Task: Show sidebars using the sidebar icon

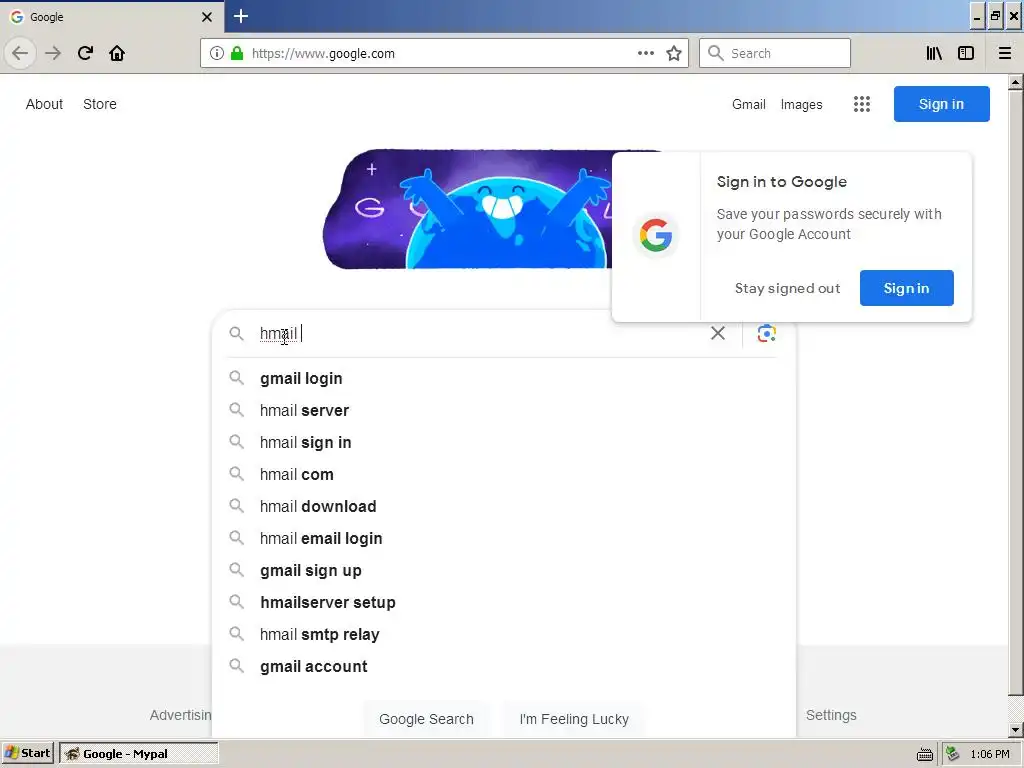Action: tap(966, 54)
